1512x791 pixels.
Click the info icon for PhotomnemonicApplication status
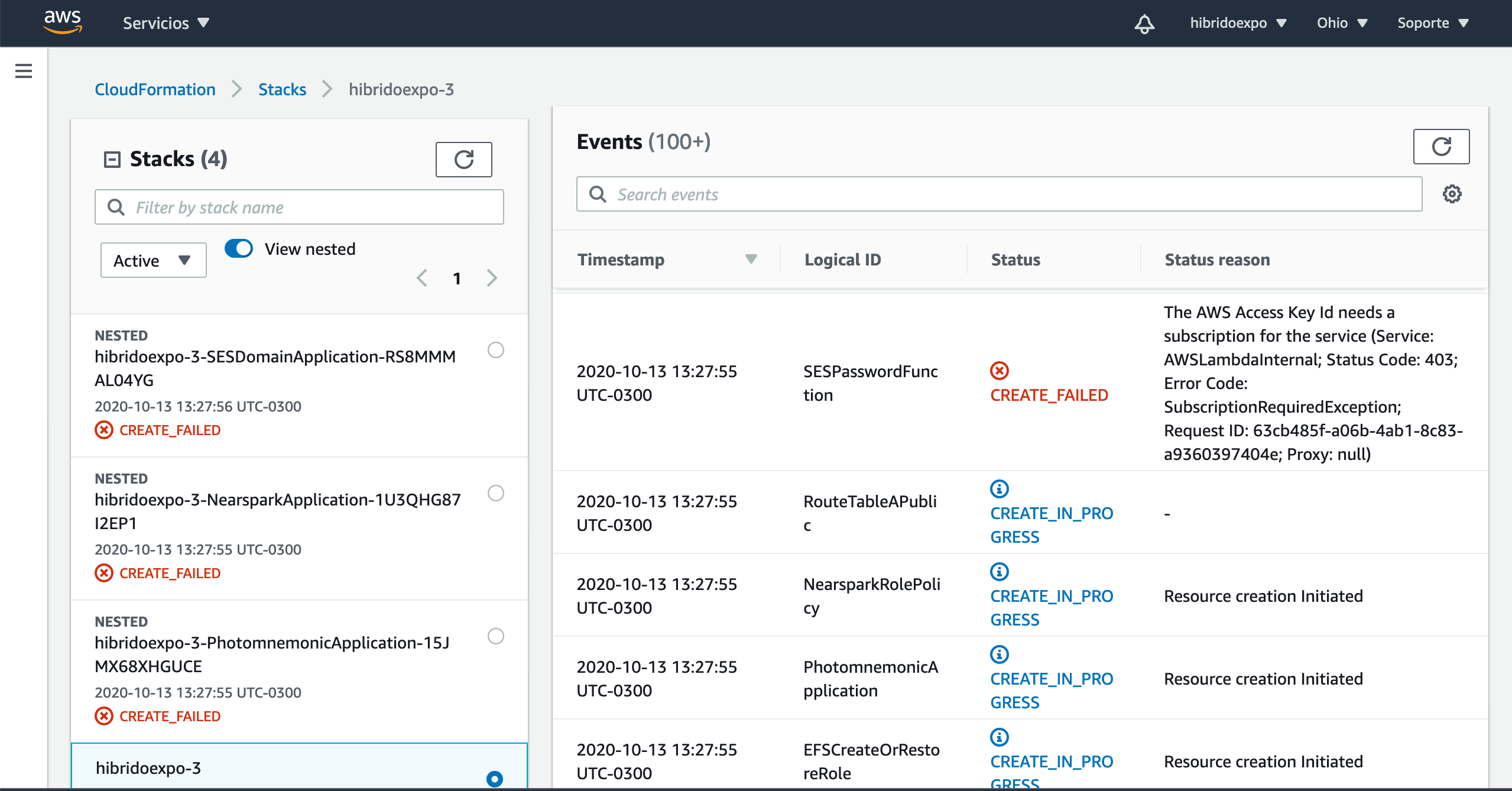pos(1000,654)
